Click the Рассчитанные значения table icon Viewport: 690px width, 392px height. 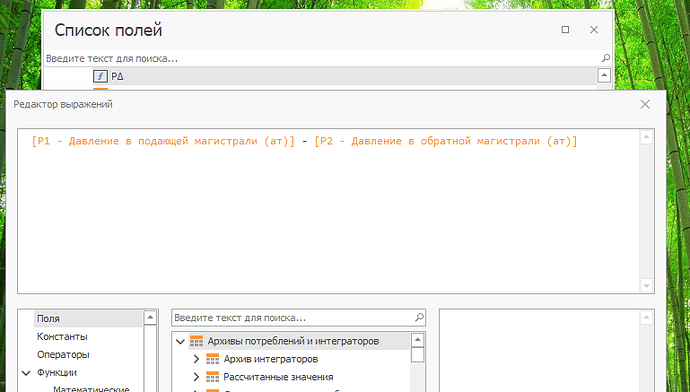coord(213,377)
